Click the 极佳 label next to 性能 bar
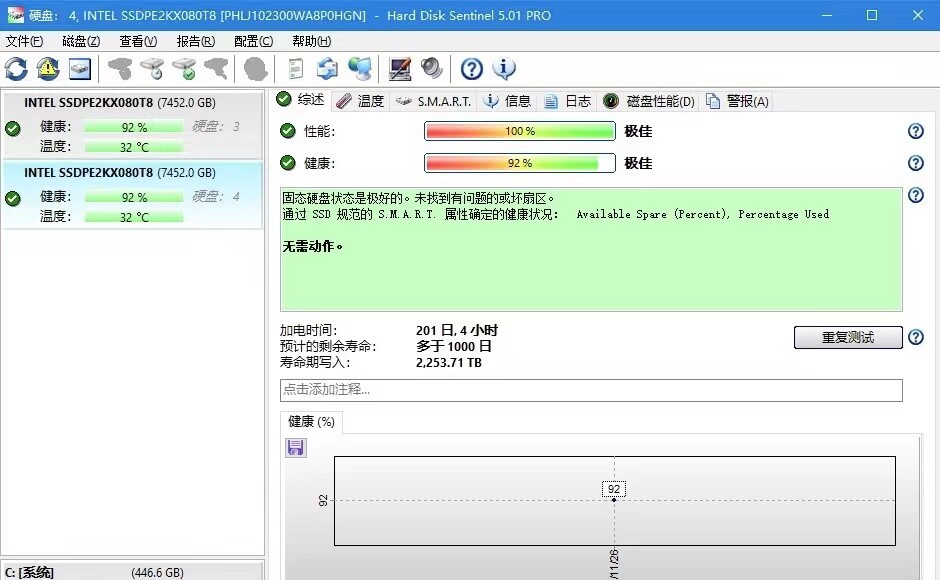Screen dimensions: 940x580 tap(638, 131)
